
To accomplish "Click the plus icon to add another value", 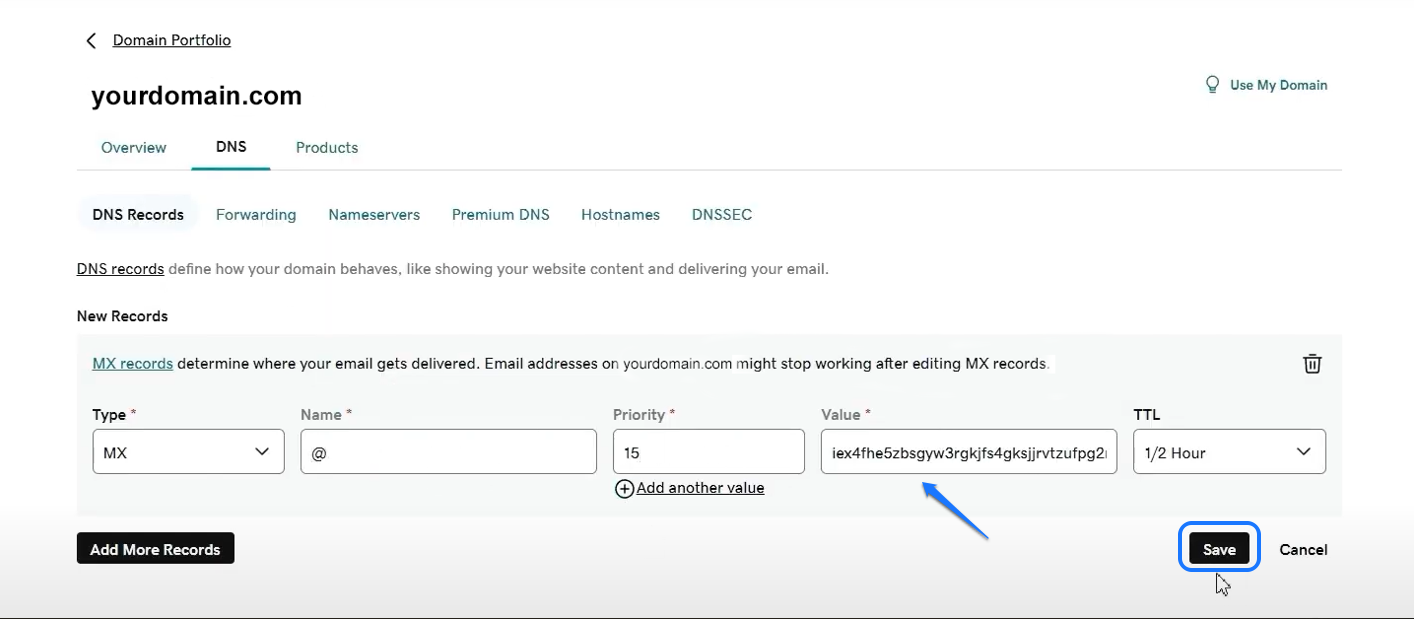I will point(624,489).
